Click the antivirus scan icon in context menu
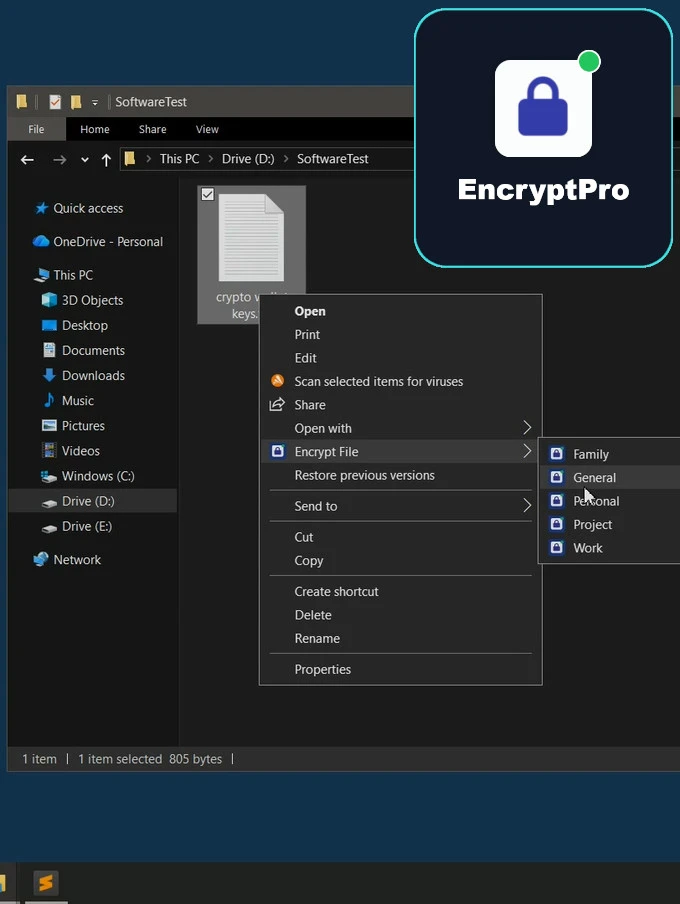Viewport: 680px width, 904px height. pos(277,381)
